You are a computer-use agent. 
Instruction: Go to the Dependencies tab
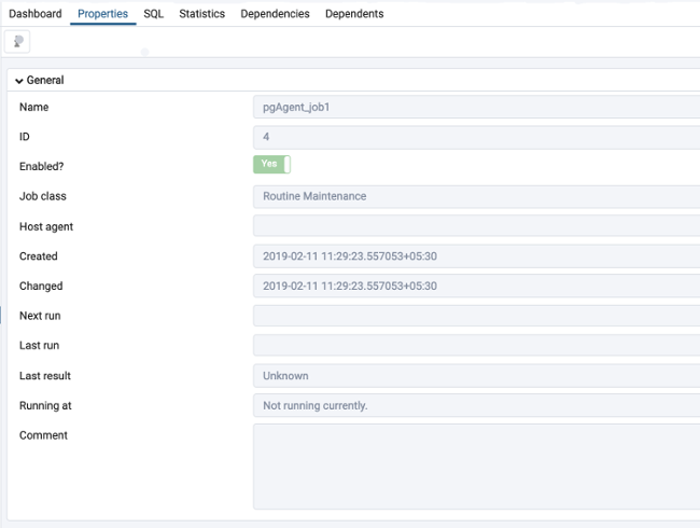pyautogui.click(x=275, y=14)
